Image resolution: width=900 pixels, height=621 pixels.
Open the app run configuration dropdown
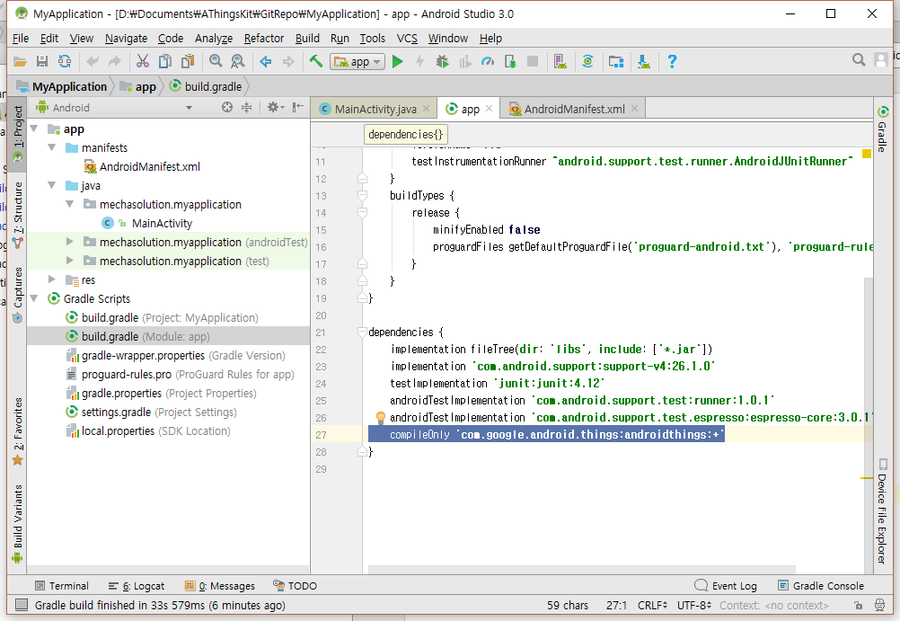pos(356,61)
